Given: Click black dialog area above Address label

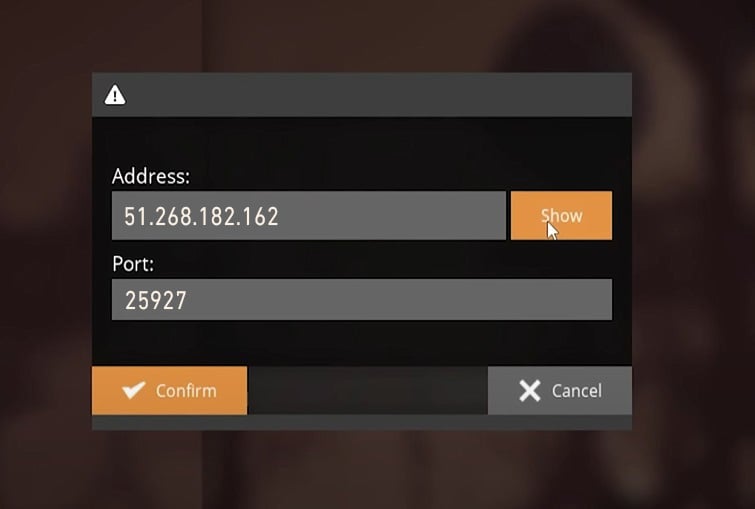Looking at the screenshot, I should point(362,141).
